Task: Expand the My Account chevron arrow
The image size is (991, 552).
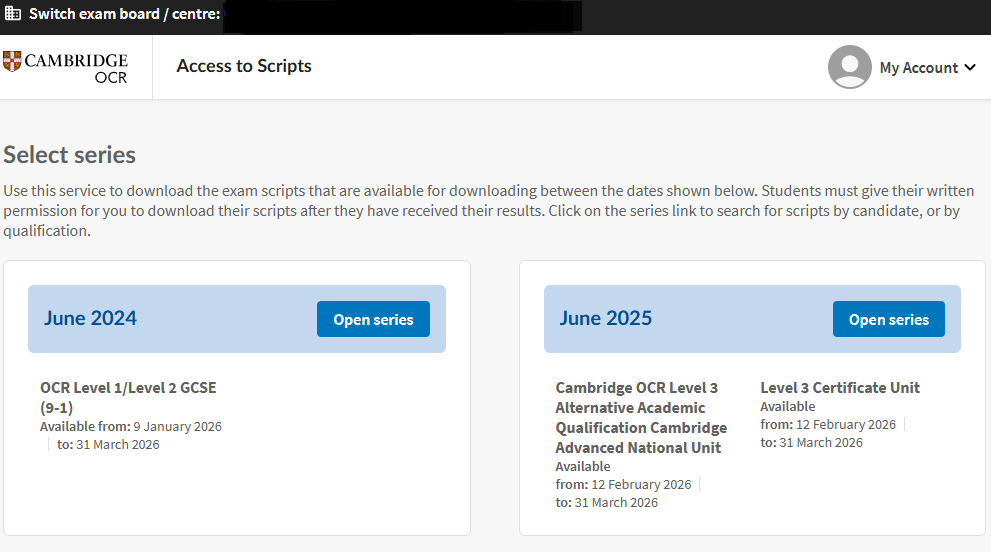Action: pyautogui.click(x=969, y=68)
